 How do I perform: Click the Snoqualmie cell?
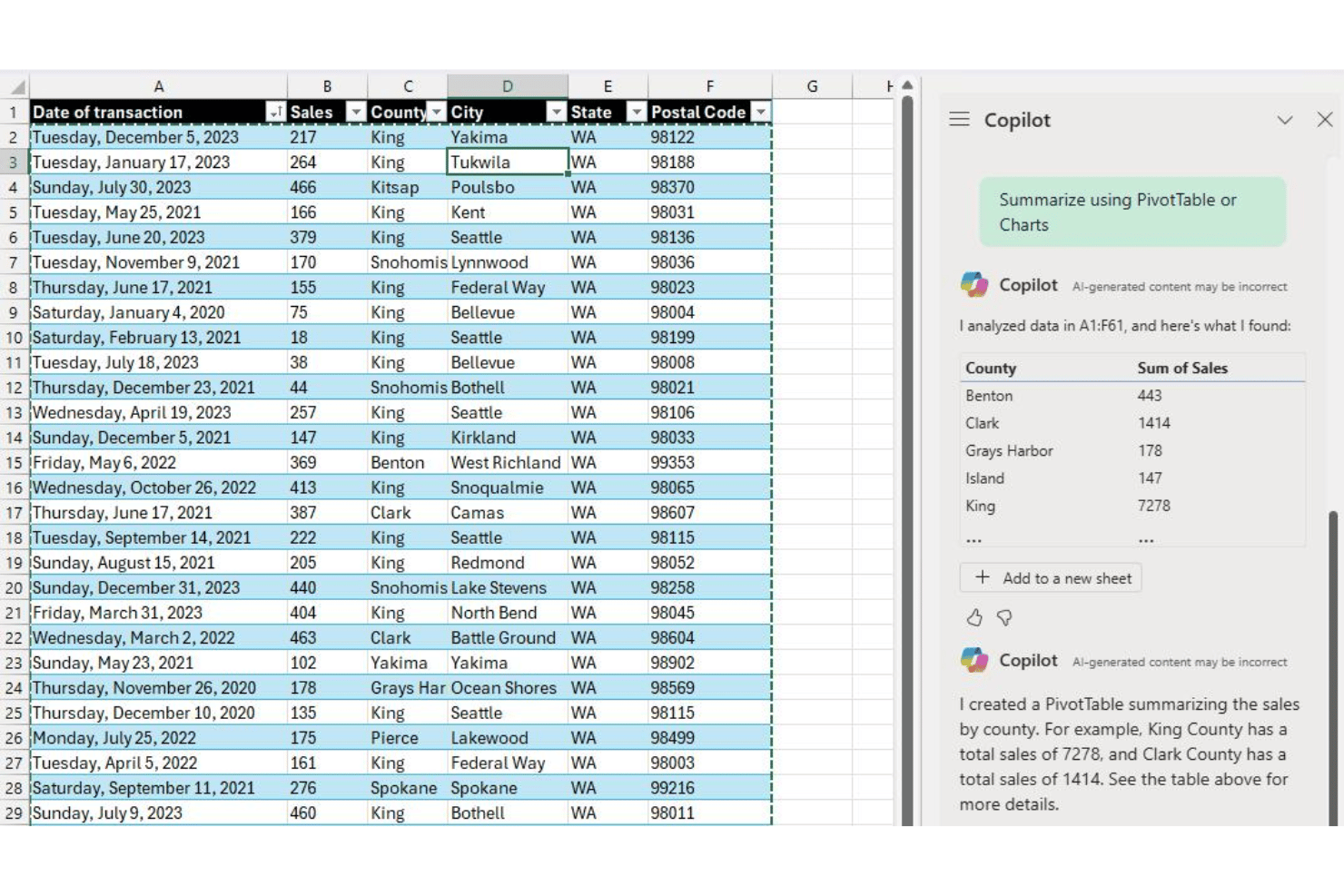point(508,487)
